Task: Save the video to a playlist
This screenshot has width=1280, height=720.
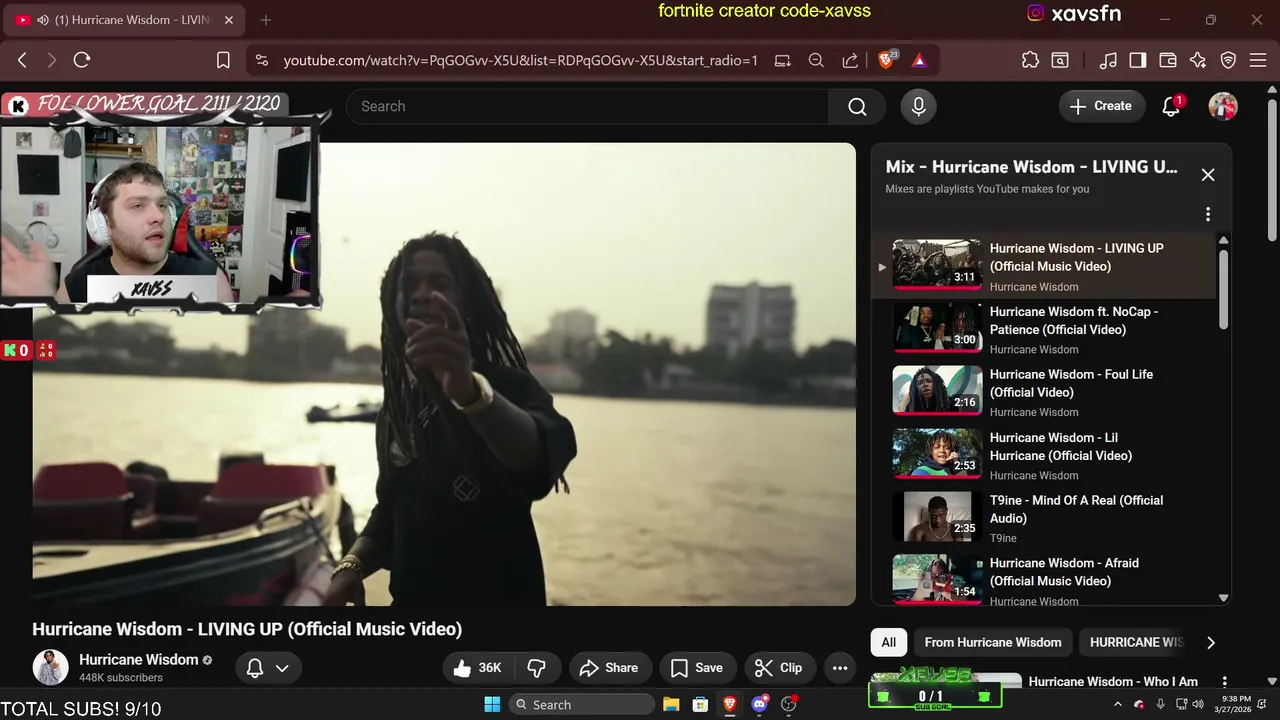Action: pyautogui.click(x=697, y=668)
